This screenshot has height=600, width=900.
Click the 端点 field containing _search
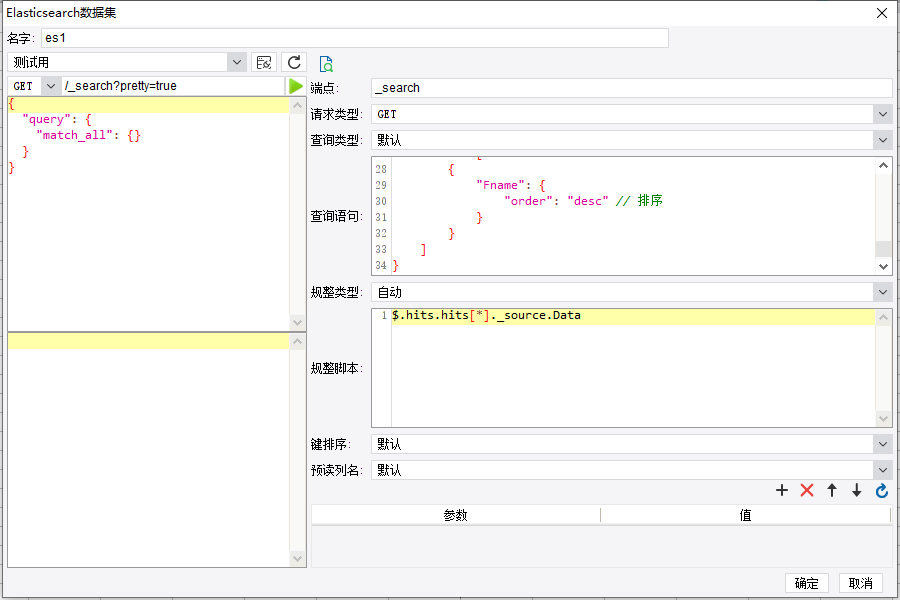point(630,88)
